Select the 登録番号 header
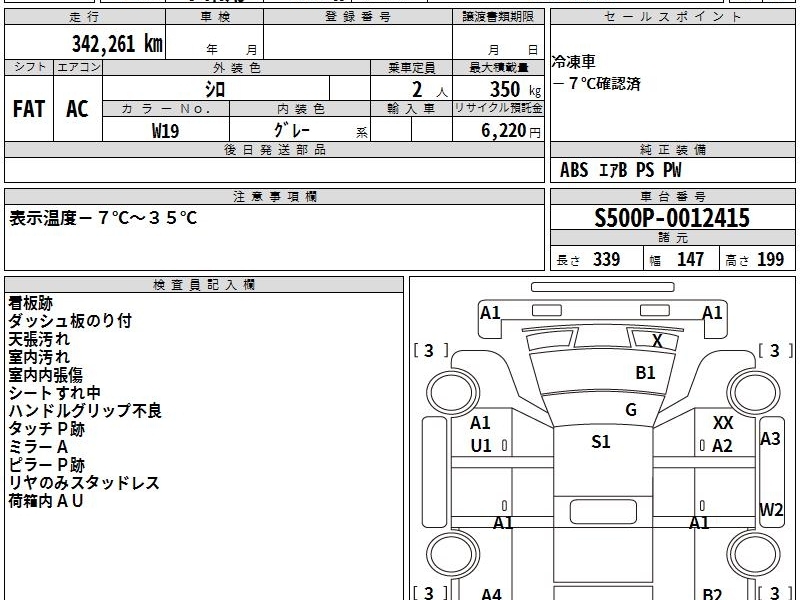The width and height of the screenshot is (800, 600). (x=358, y=17)
